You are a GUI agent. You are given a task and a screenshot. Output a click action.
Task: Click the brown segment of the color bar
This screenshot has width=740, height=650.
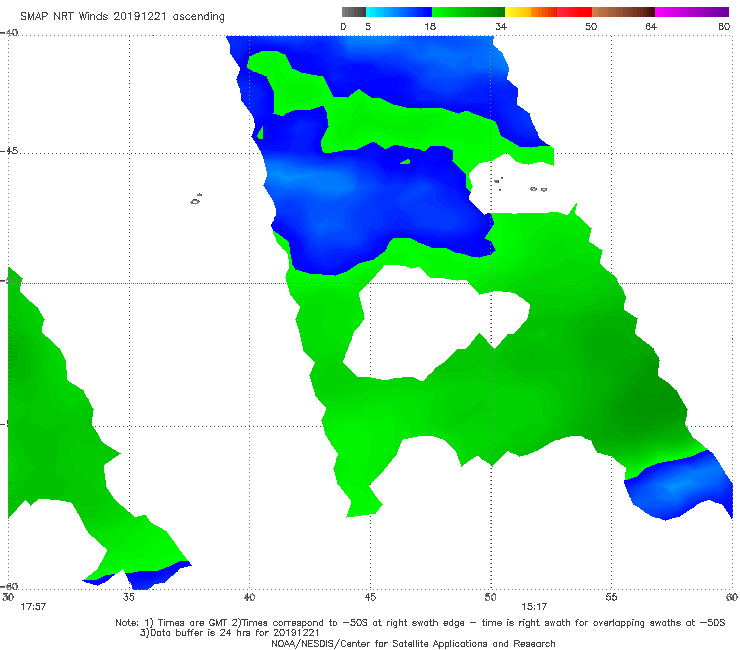[623, 12]
